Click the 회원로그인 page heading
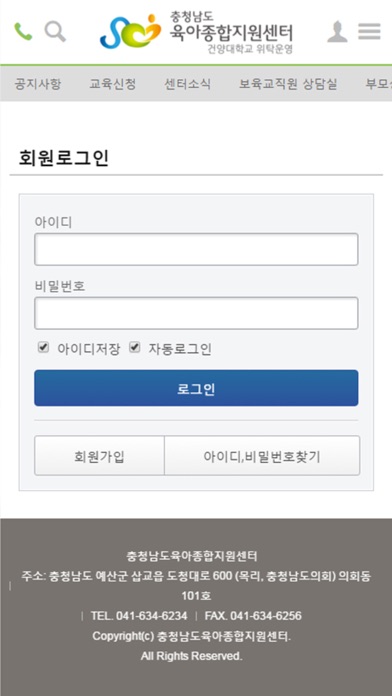Screen dimensions: 392x696 (63, 158)
